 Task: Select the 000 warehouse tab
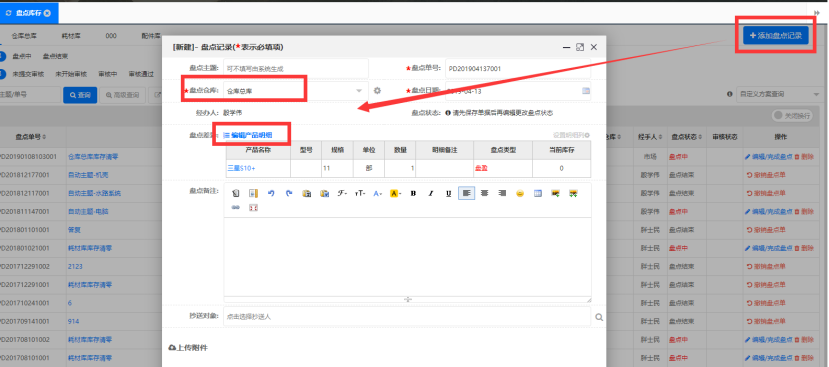point(111,36)
